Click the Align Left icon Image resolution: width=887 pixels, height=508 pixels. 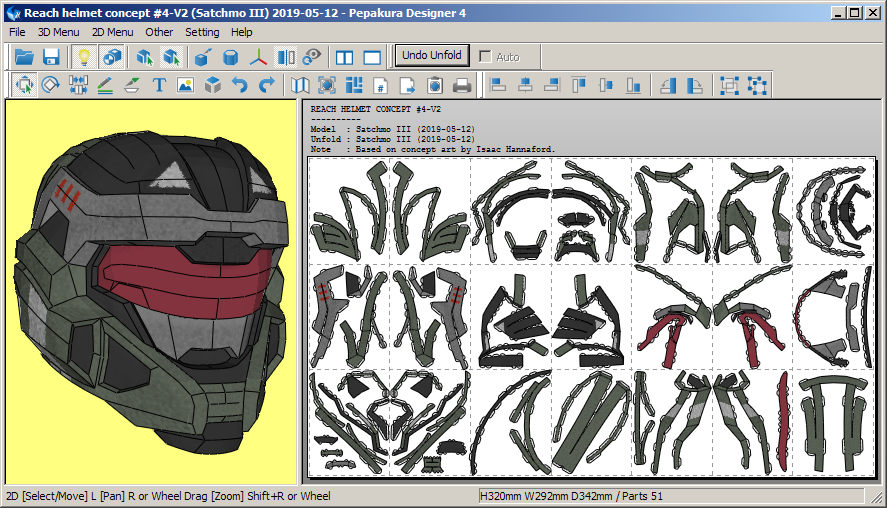[x=498, y=85]
